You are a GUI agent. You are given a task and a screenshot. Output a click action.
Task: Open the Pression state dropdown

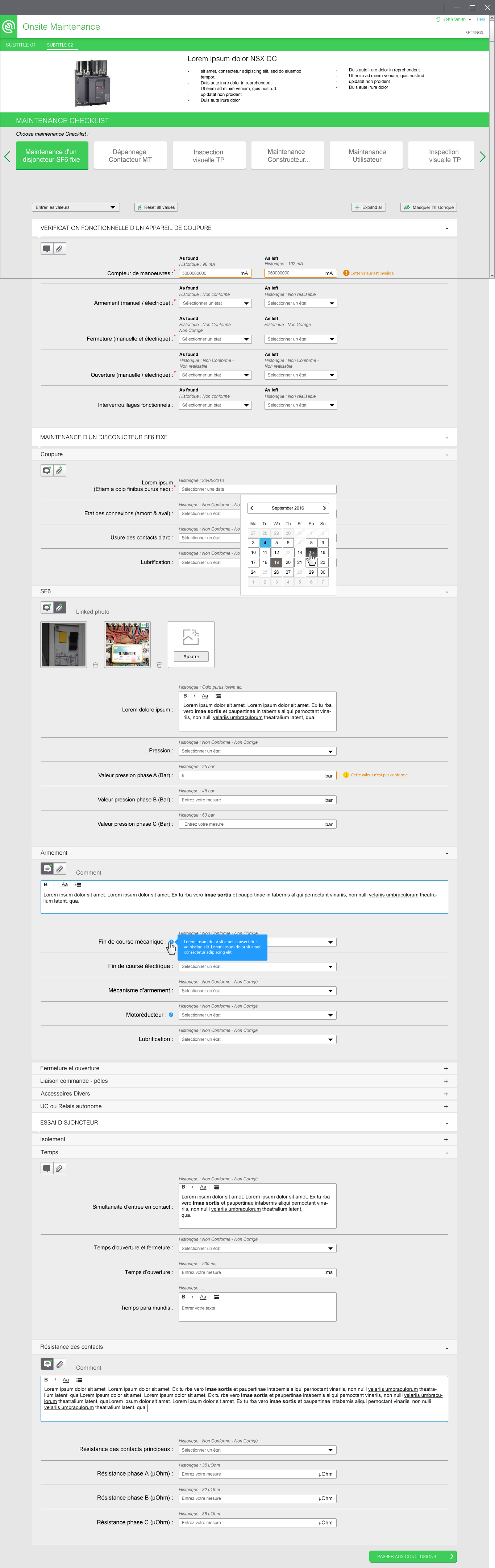(x=257, y=751)
